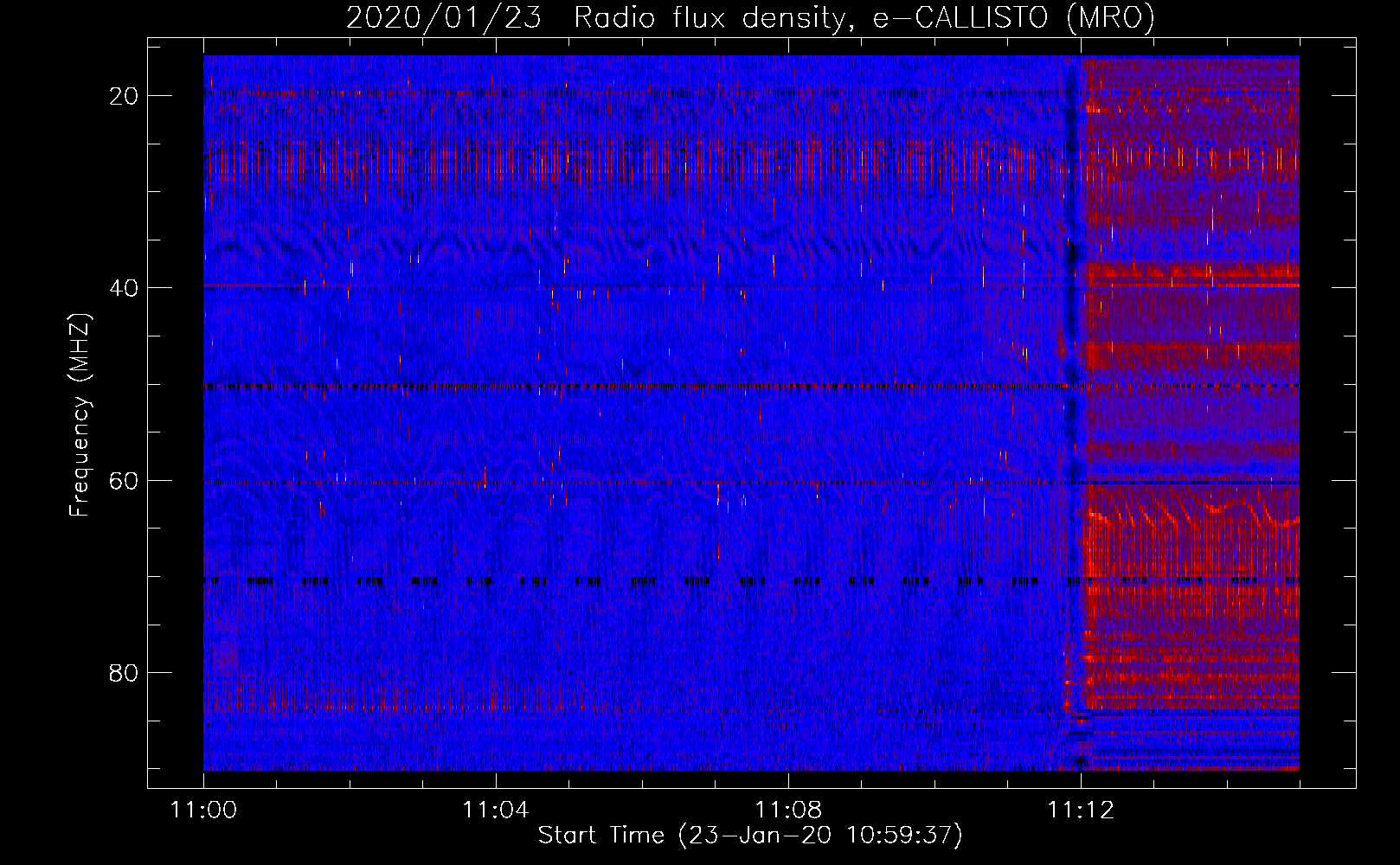This screenshot has width=1400, height=865.
Task: Click the 'Start Time (23-Jan-20 10:59:37)' label
Action: (750, 836)
